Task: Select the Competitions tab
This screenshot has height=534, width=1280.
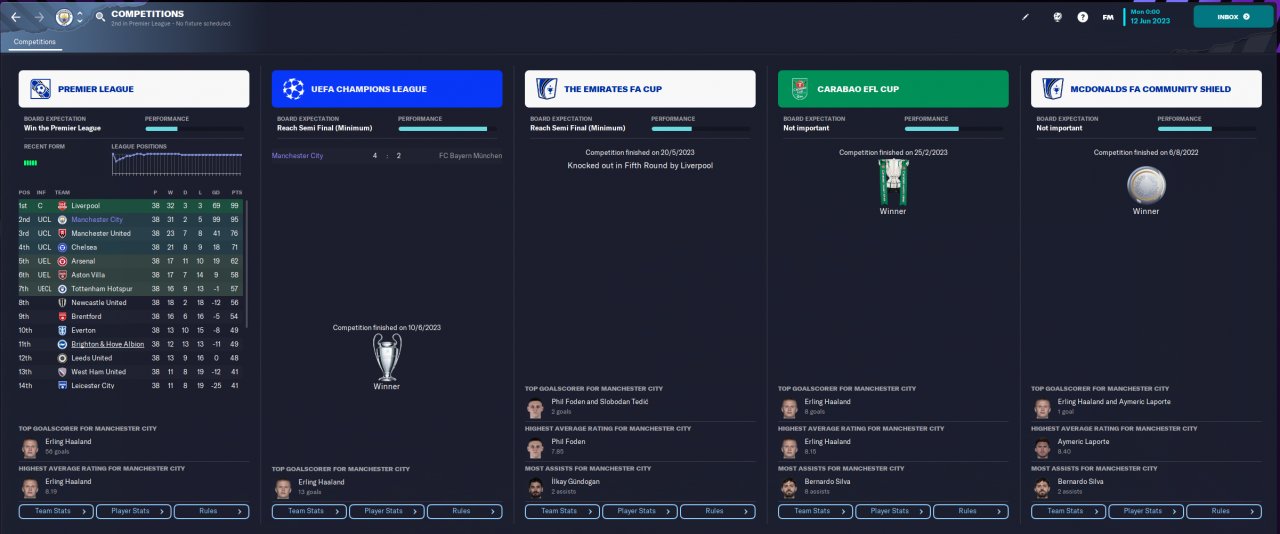Action: click(x=35, y=42)
